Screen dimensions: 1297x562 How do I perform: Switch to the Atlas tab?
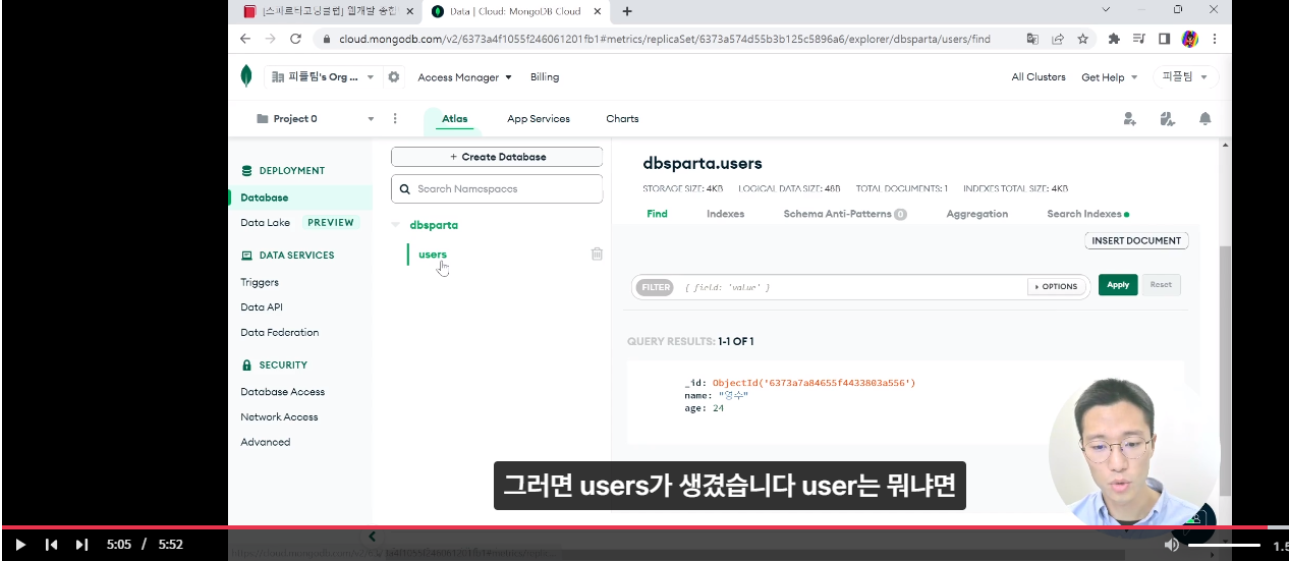point(454,118)
